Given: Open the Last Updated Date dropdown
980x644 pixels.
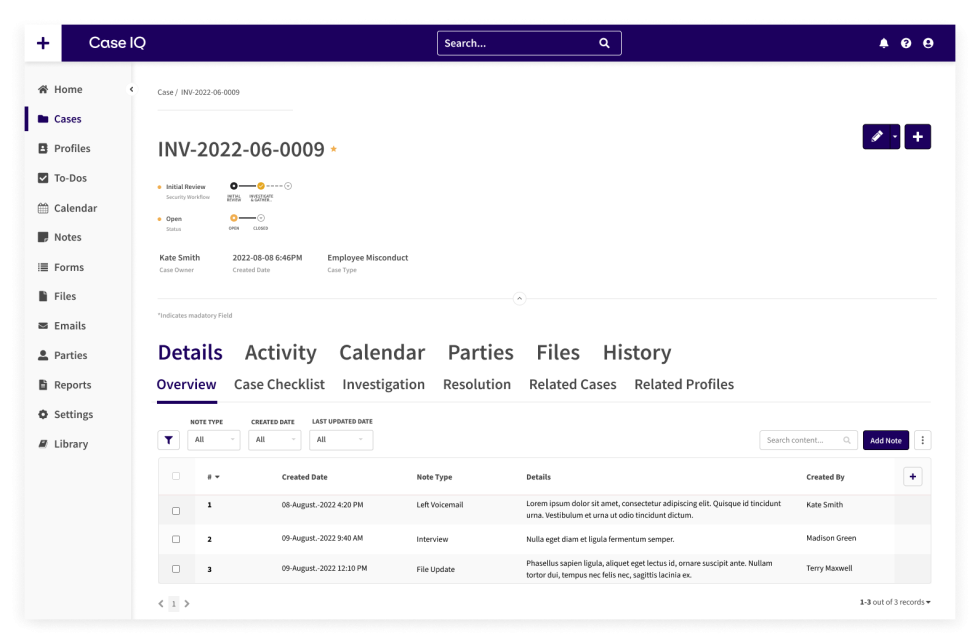Looking at the screenshot, I should point(341,440).
